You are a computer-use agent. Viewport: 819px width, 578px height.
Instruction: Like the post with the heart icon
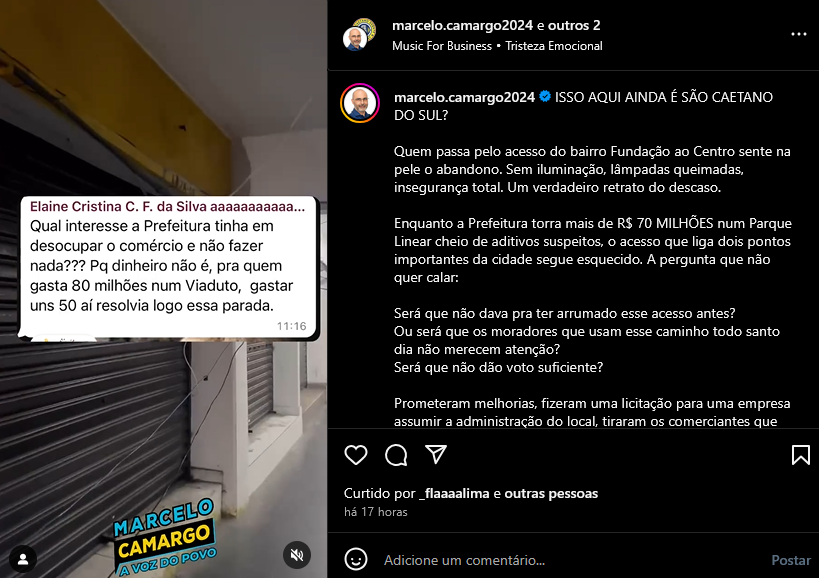pyautogui.click(x=356, y=455)
